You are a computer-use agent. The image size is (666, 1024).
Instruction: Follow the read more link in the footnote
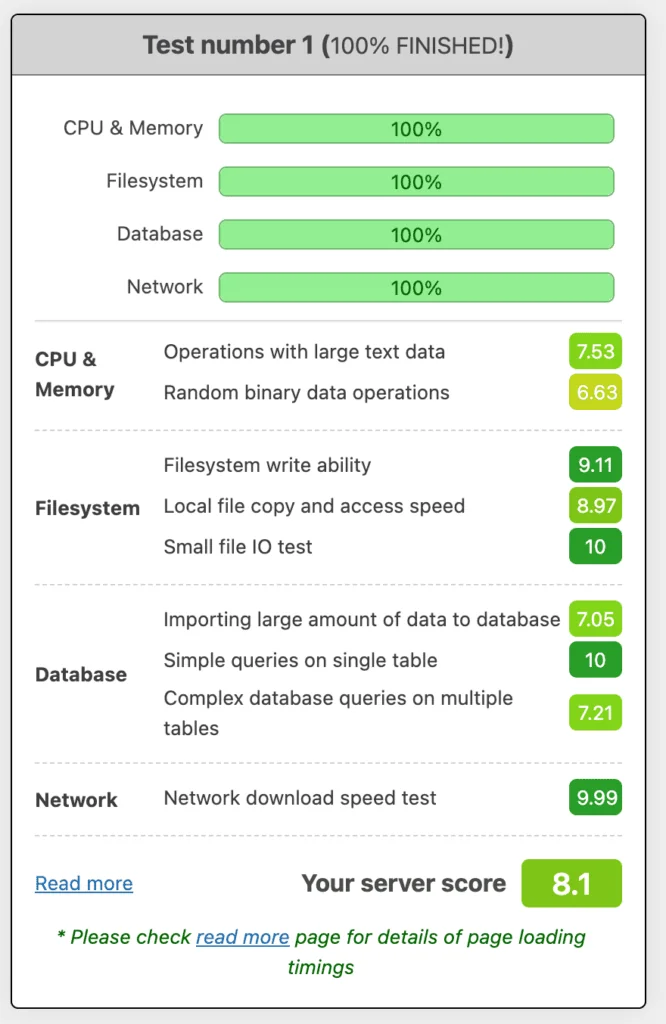242,937
